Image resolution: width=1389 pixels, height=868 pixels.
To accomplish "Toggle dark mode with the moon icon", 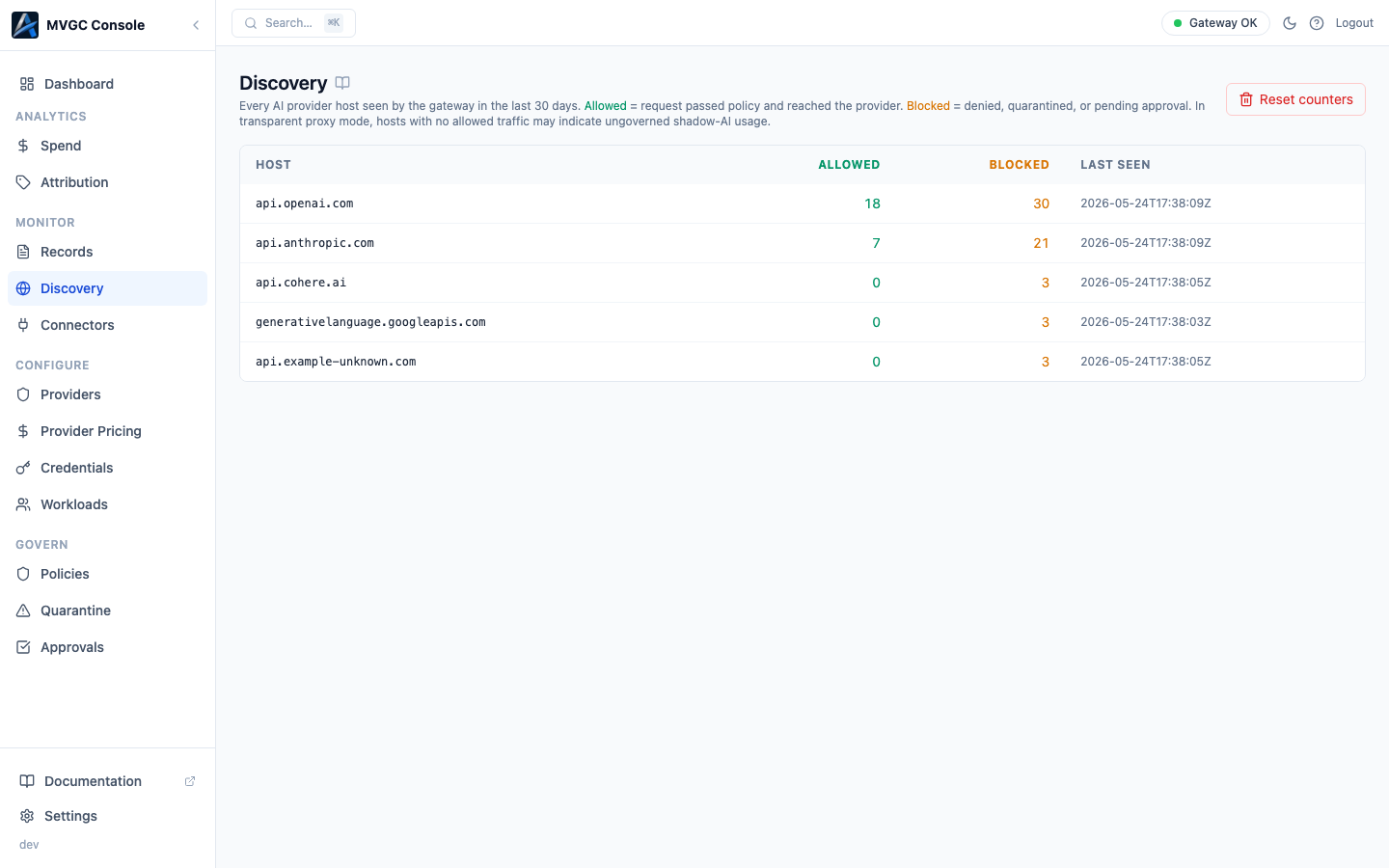I will click(x=1290, y=23).
